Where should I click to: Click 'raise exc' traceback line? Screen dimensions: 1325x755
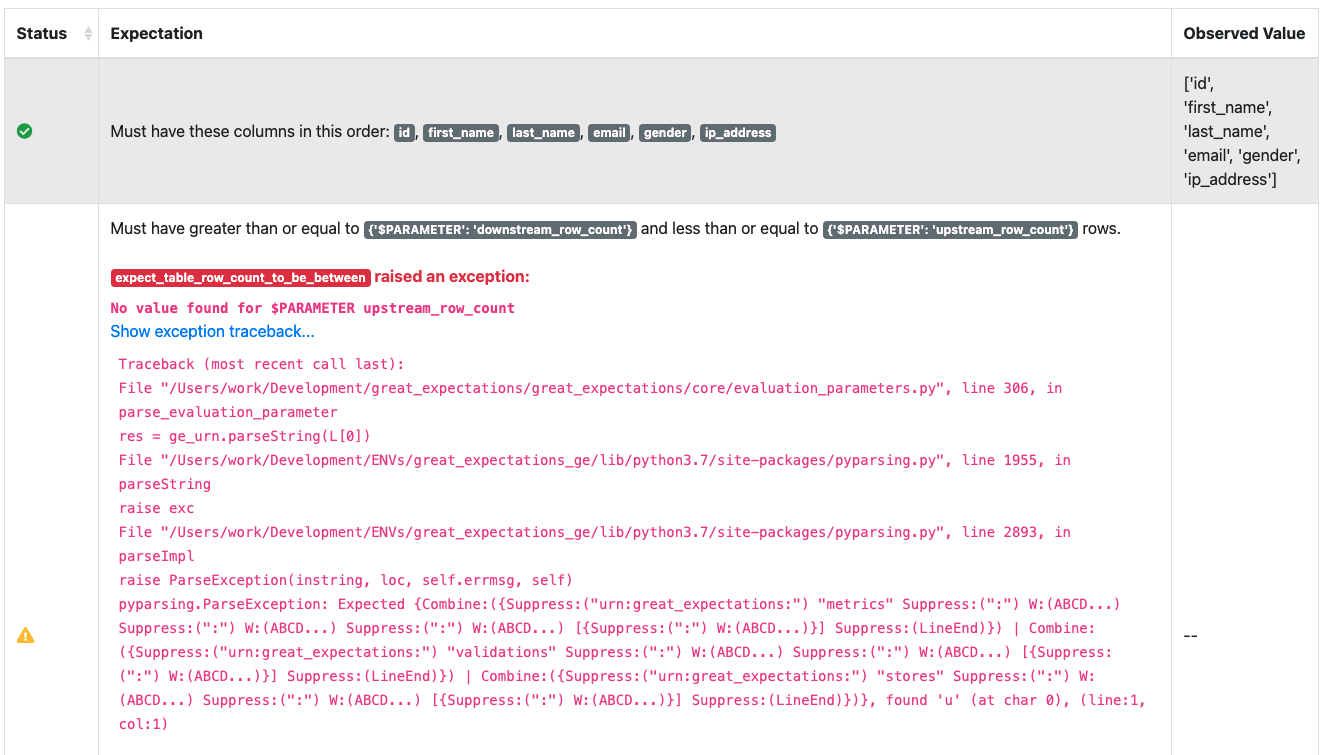156,508
